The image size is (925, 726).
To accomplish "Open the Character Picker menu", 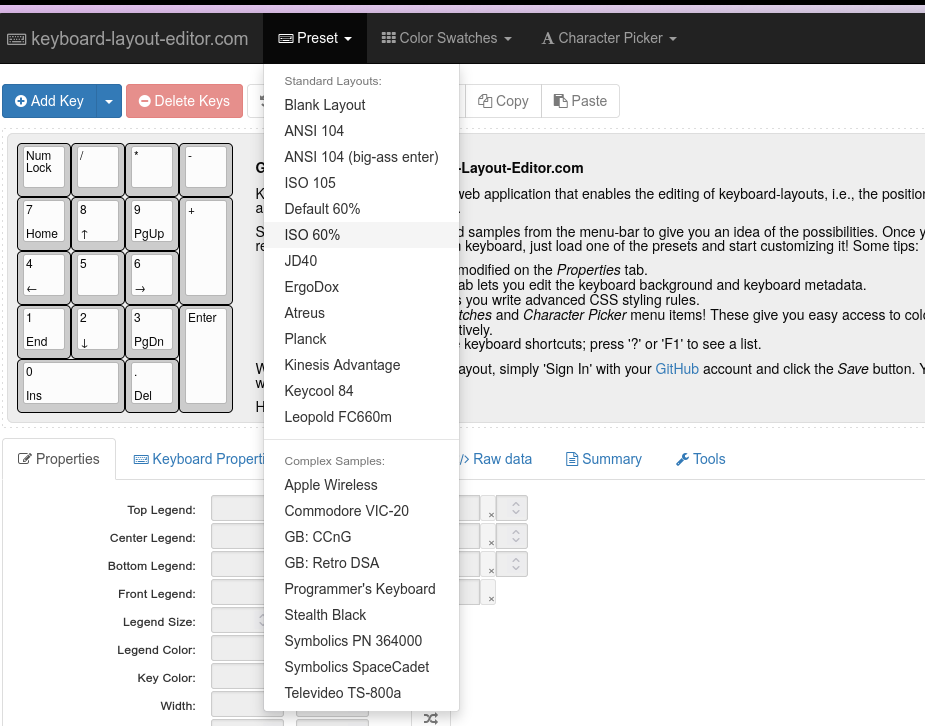I will 609,38.
